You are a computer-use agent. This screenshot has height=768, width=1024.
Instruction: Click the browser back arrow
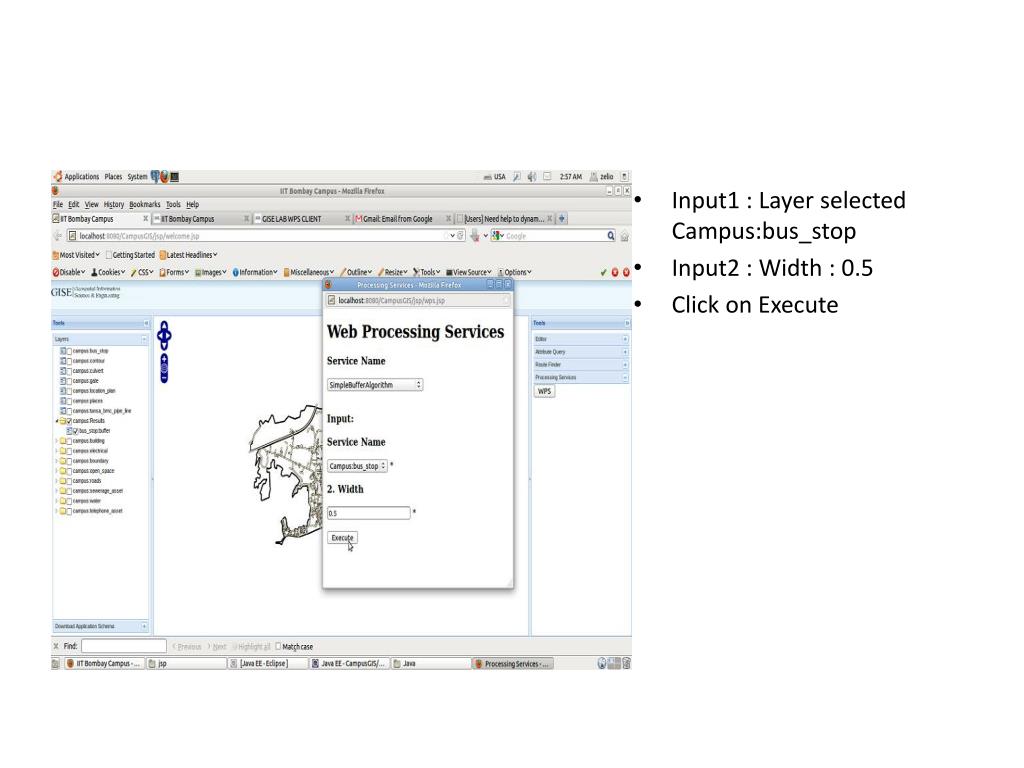point(57,236)
